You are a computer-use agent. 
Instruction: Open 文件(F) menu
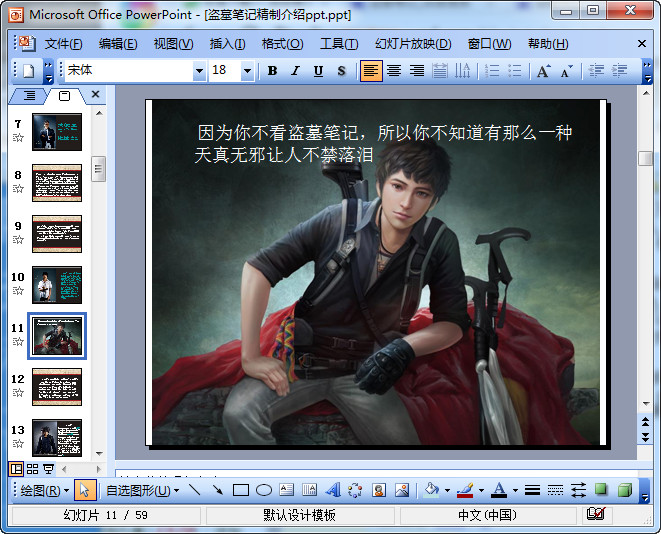(x=63, y=43)
